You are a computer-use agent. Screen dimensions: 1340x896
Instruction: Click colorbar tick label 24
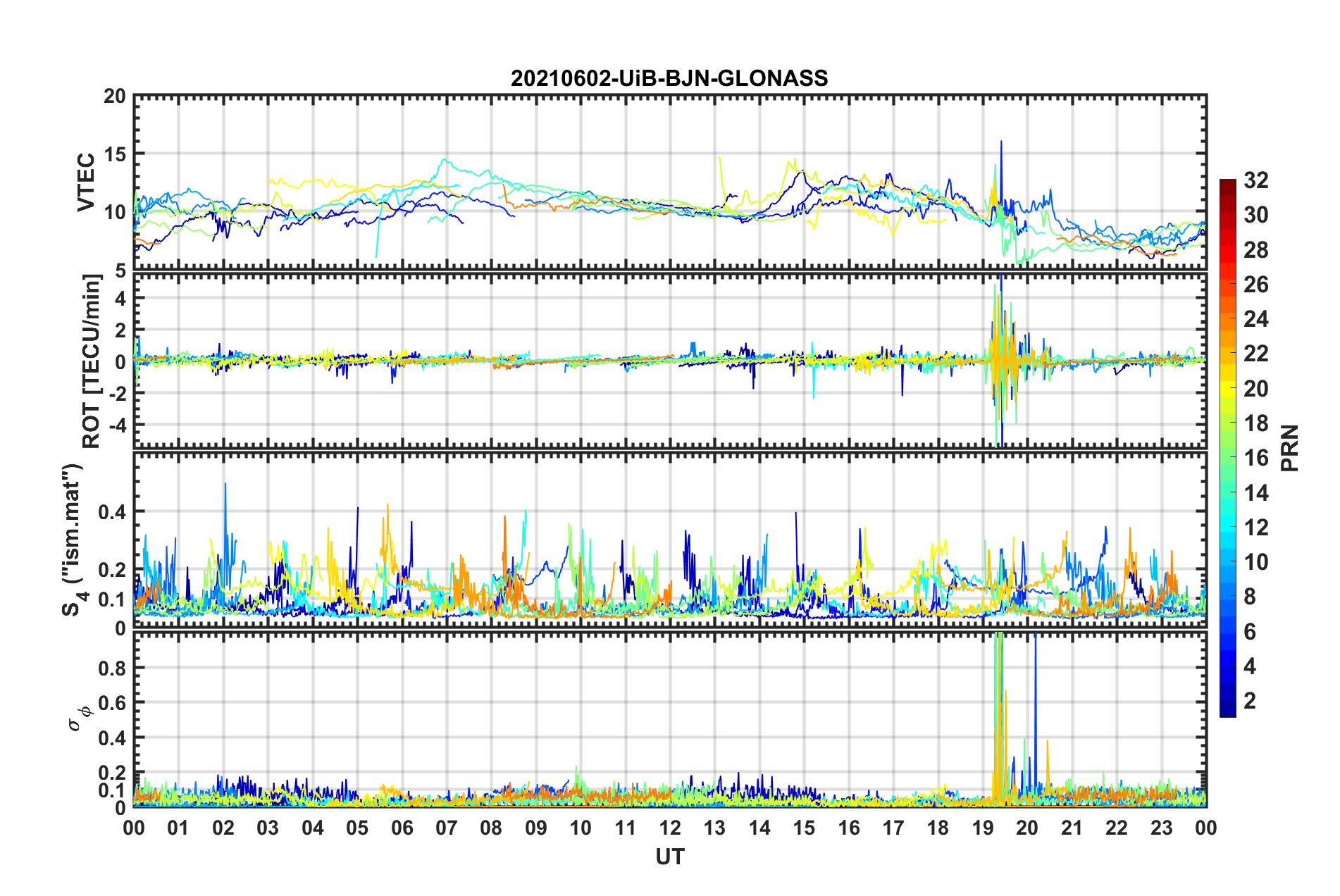(x=1256, y=319)
